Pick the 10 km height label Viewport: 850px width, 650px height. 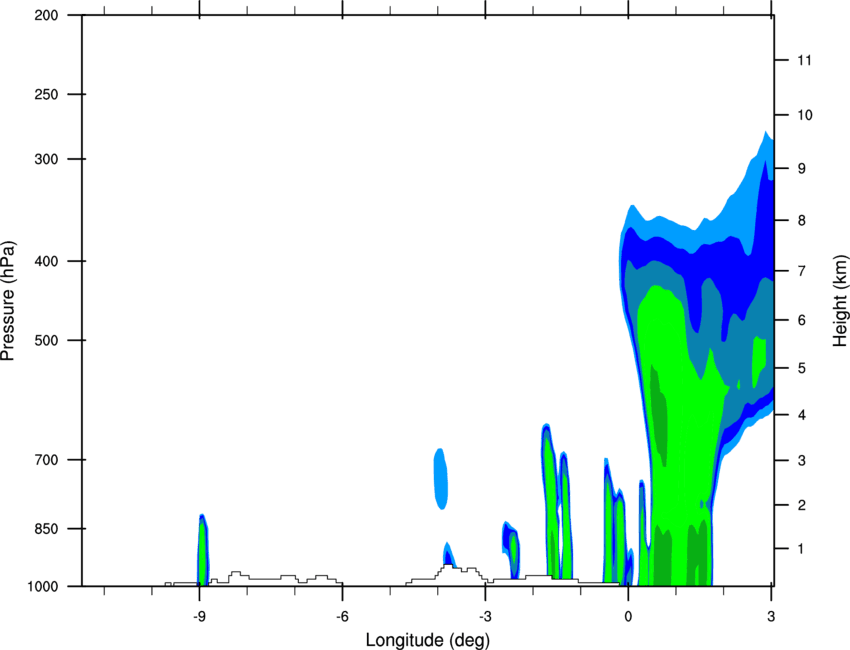(x=804, y=115)
